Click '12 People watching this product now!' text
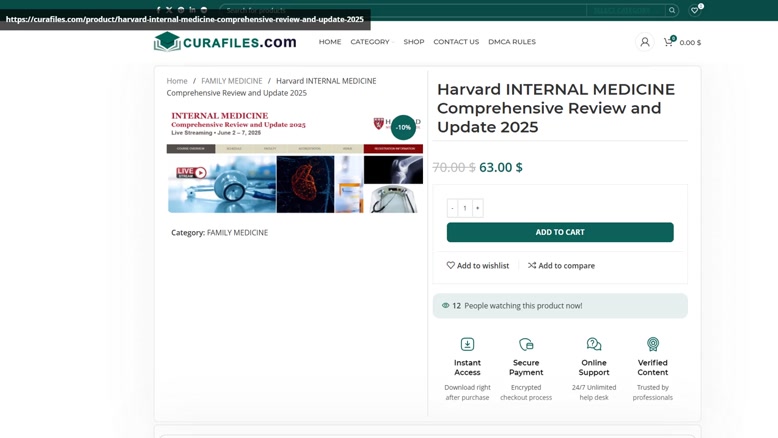The image size is (778, 438). [517, 306]
